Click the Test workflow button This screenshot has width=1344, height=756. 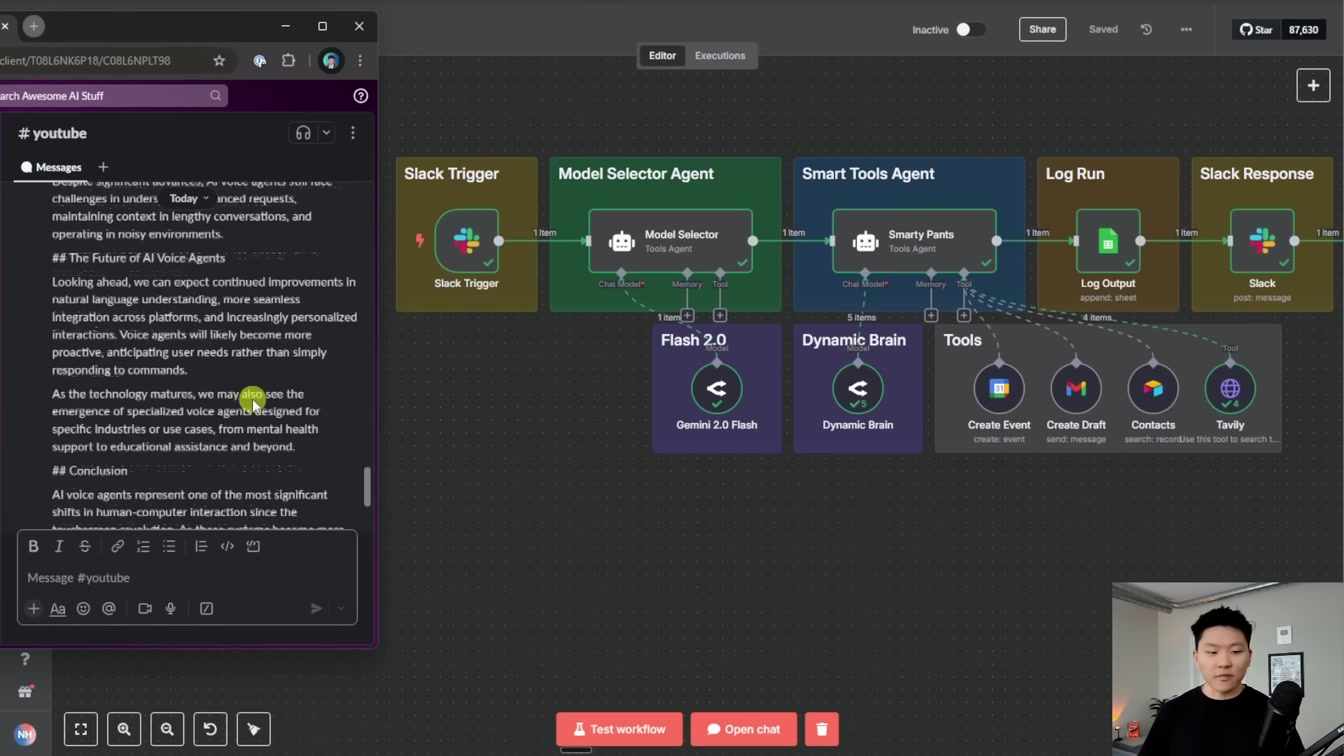[x=619, y=729]
